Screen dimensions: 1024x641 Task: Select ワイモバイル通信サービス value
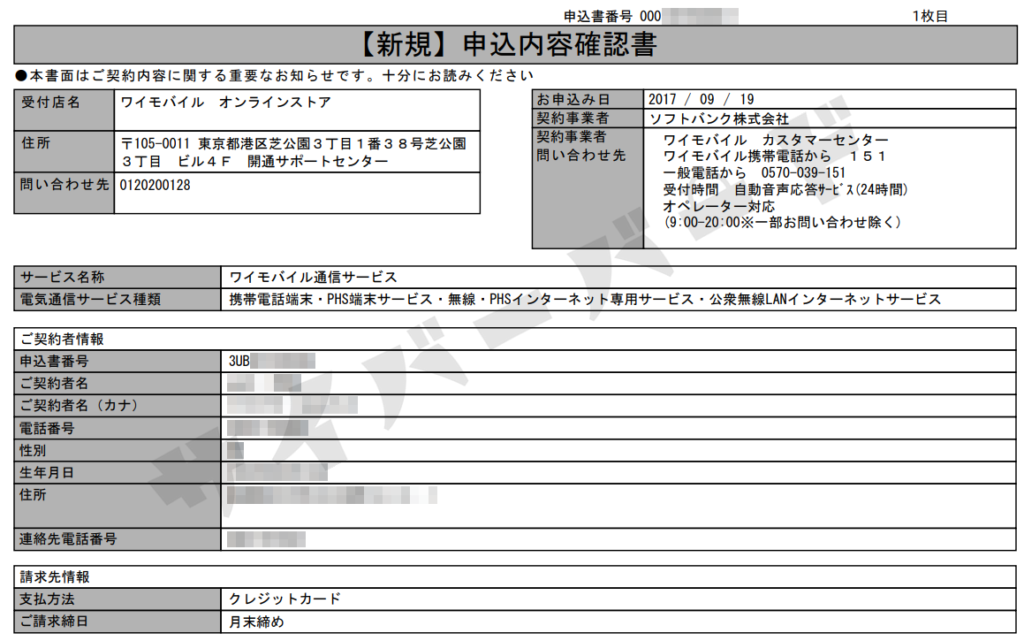(313, 277)
